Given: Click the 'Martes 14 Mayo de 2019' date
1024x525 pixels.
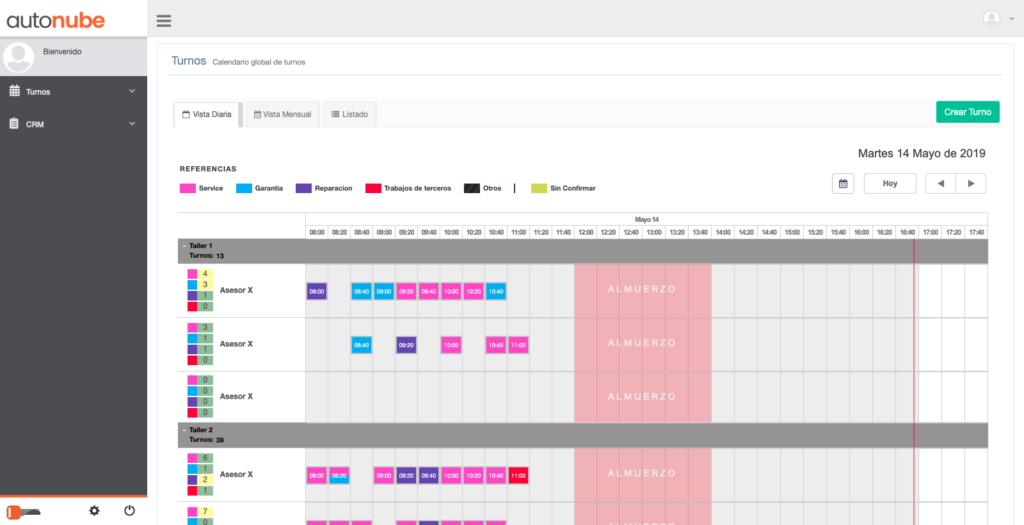Looking at the screenshot, I should 921,153.
